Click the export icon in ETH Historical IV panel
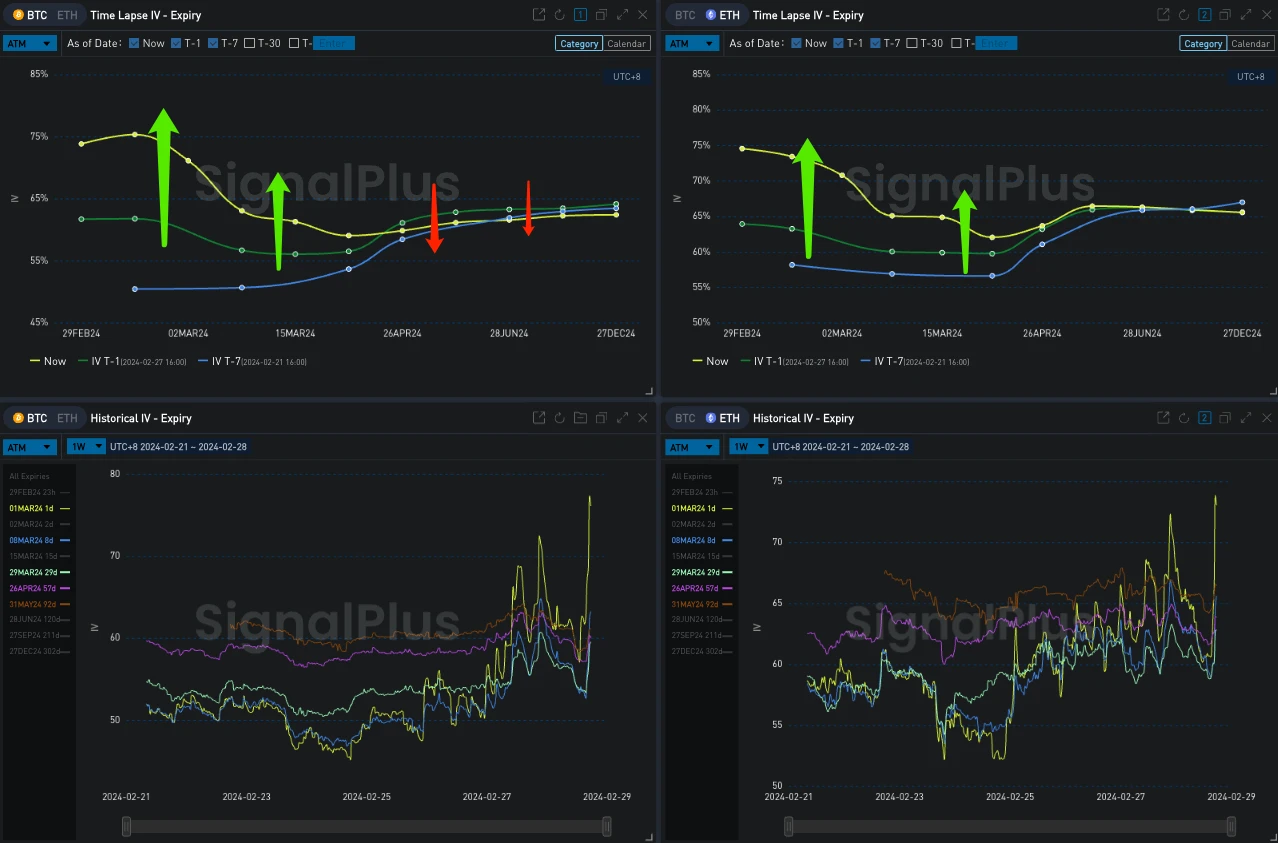The width and height of the screenshot is (1278, 843). [1163, 418]
